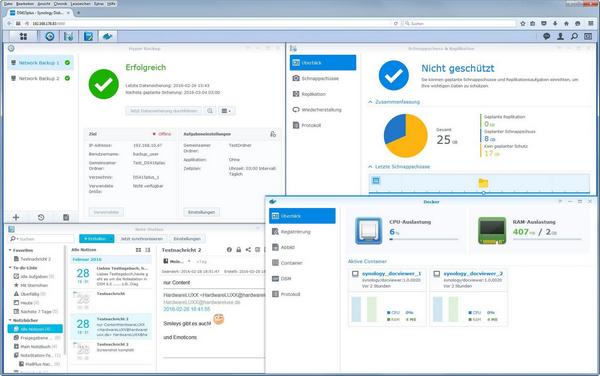Click Firefox downloads arrow icon
The width and height of the screenshot is (600, 376).
click(x=555, y=23)
